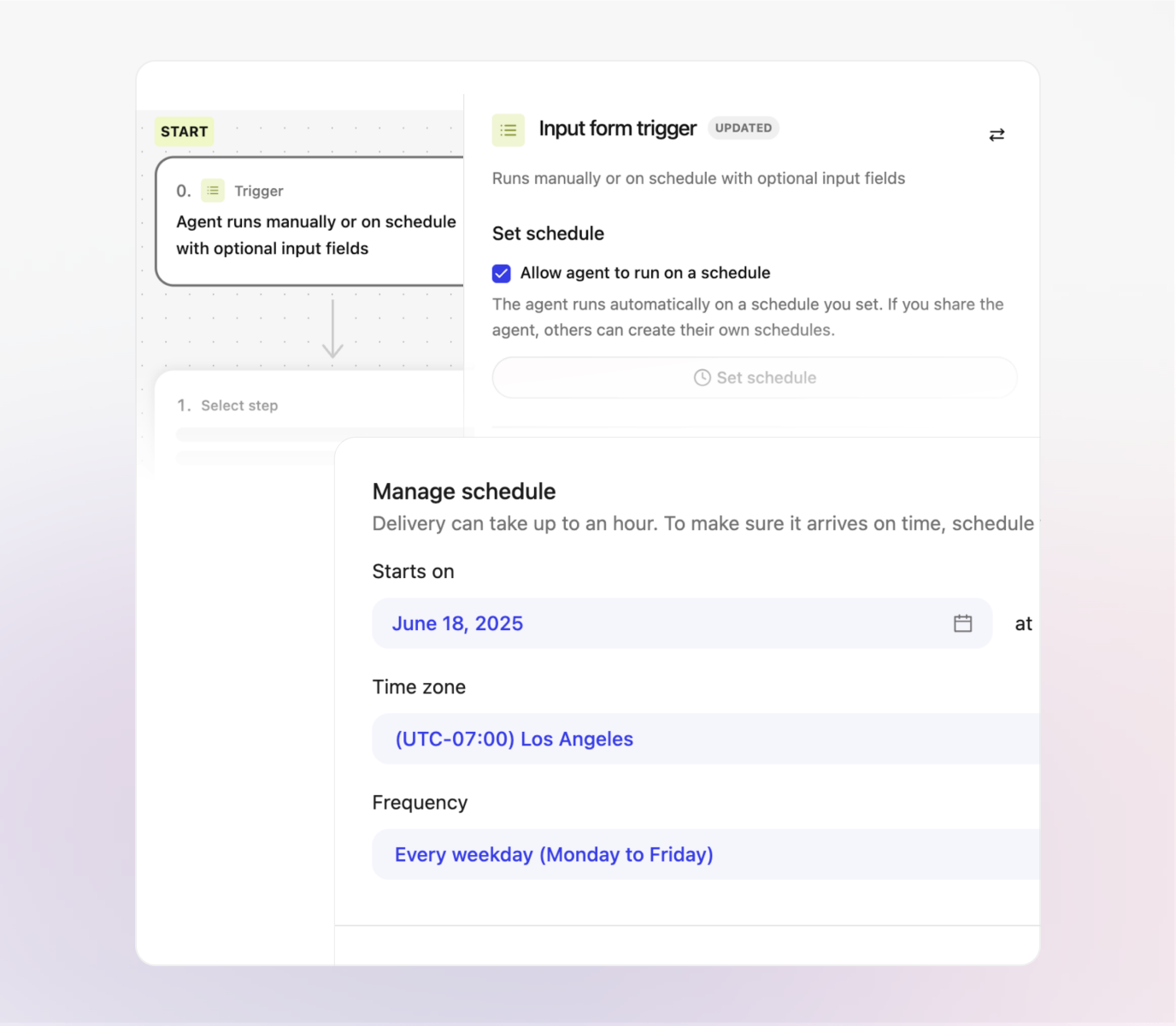The width and height of the screenshot is (1176, 1026).
Task: Click 'Runs manually or on schedule' description
Action: 698,178
